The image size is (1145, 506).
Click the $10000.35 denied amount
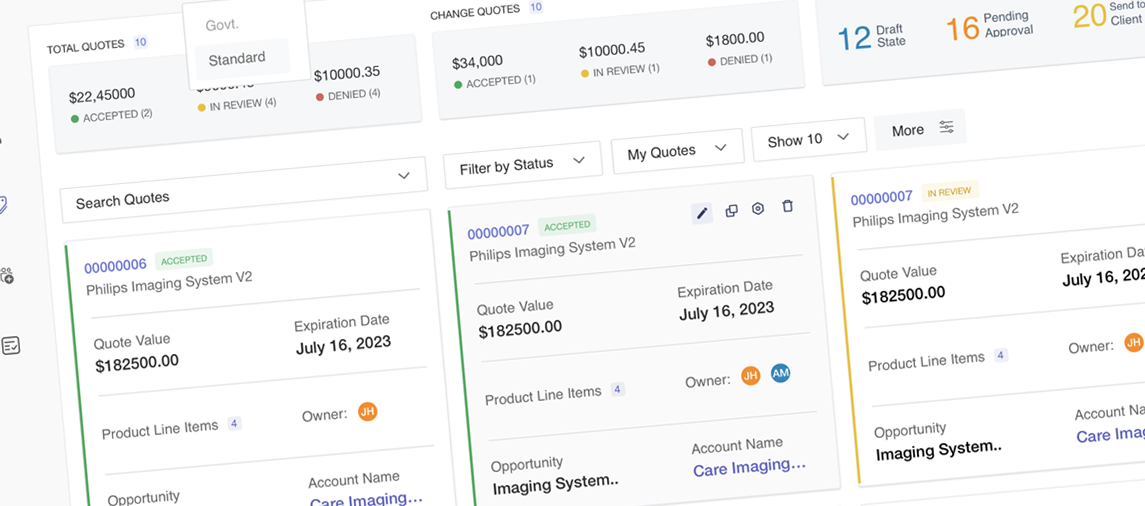point(347,74)
